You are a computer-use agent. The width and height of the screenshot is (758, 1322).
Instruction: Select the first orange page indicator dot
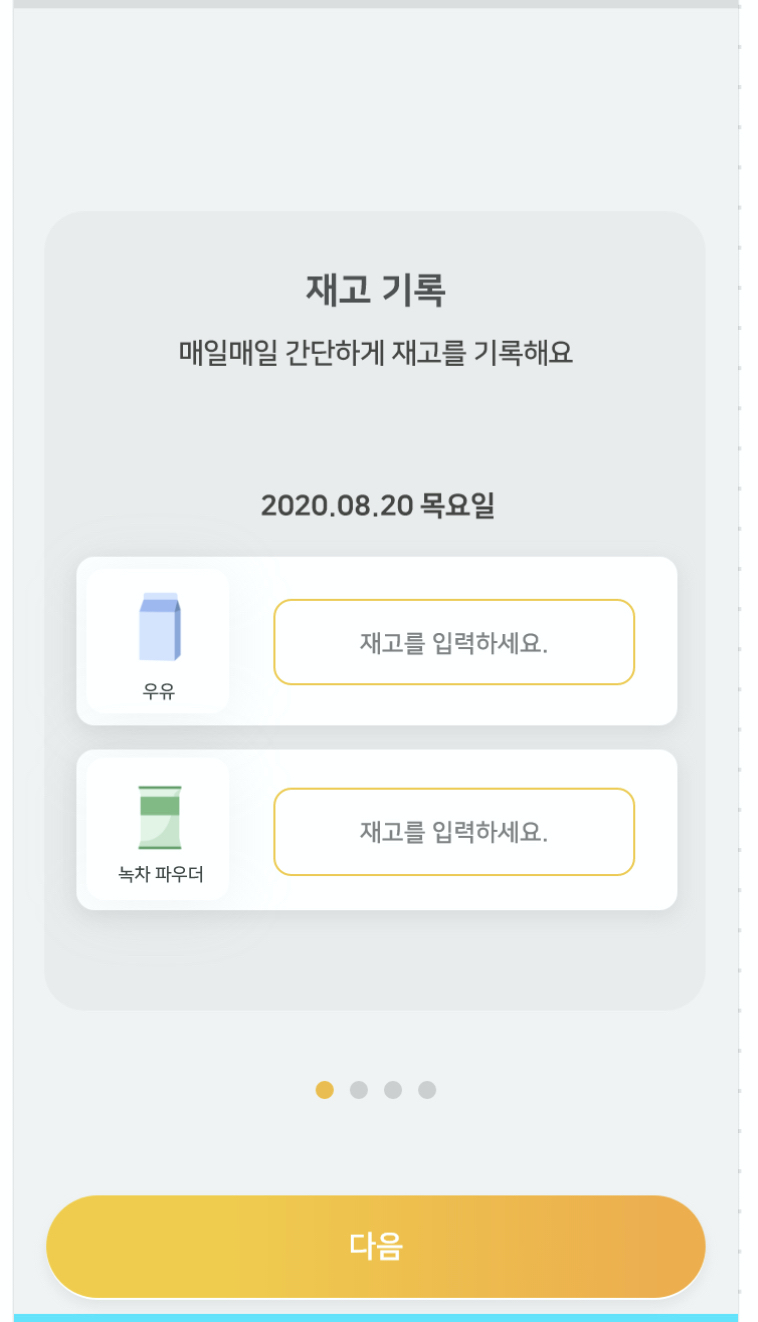point(325,1090)
